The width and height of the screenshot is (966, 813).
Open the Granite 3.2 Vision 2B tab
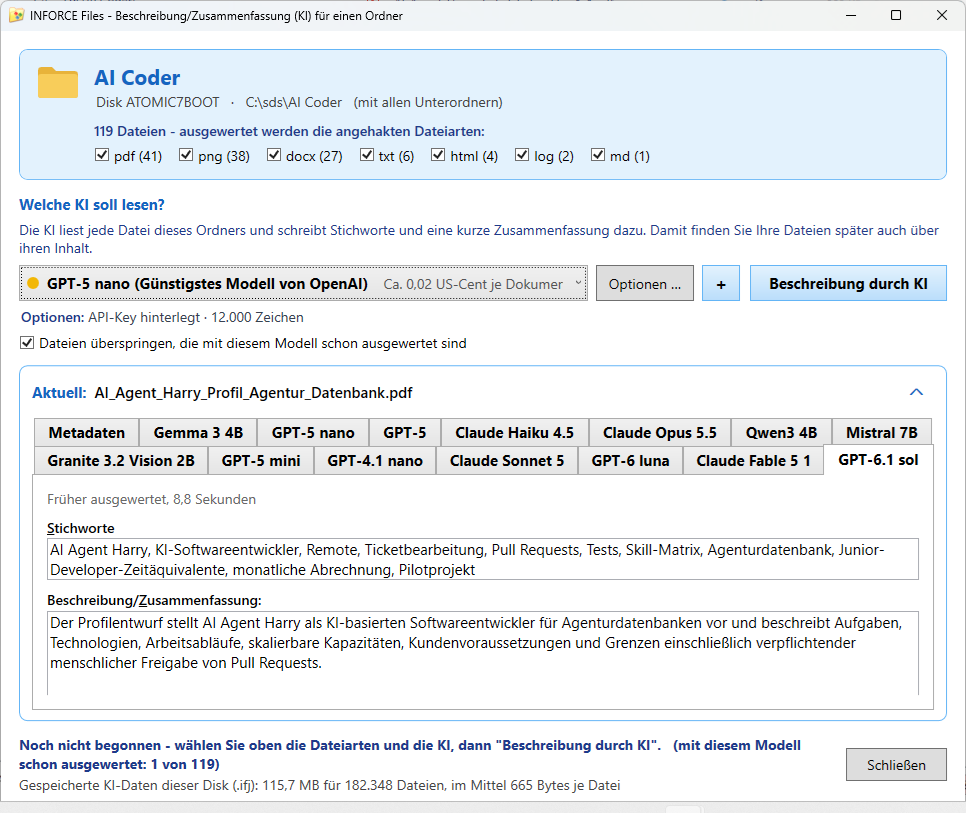click(121, 461)
